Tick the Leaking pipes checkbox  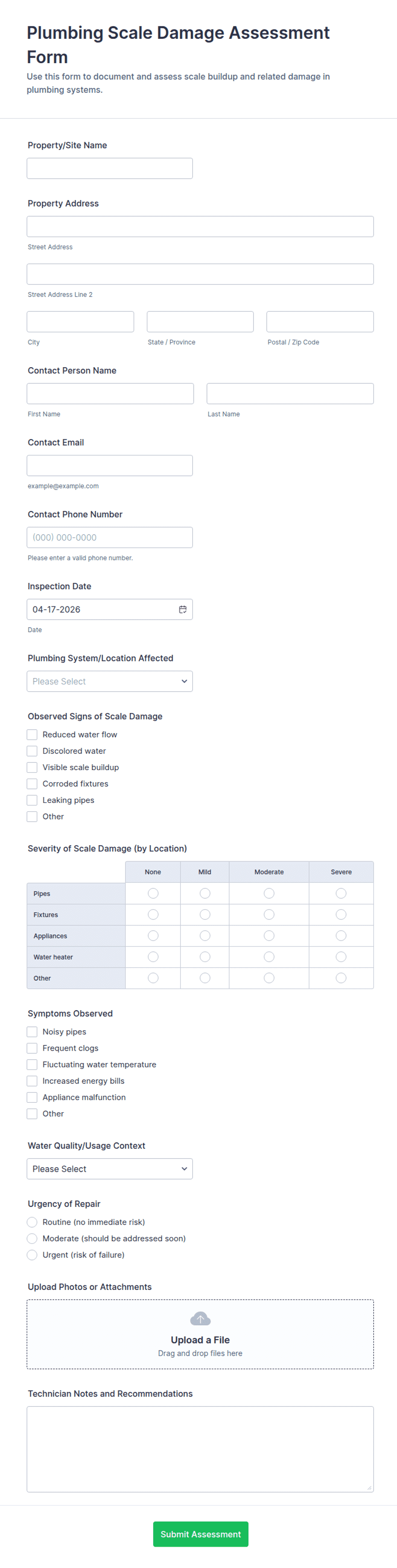point(32,800)
